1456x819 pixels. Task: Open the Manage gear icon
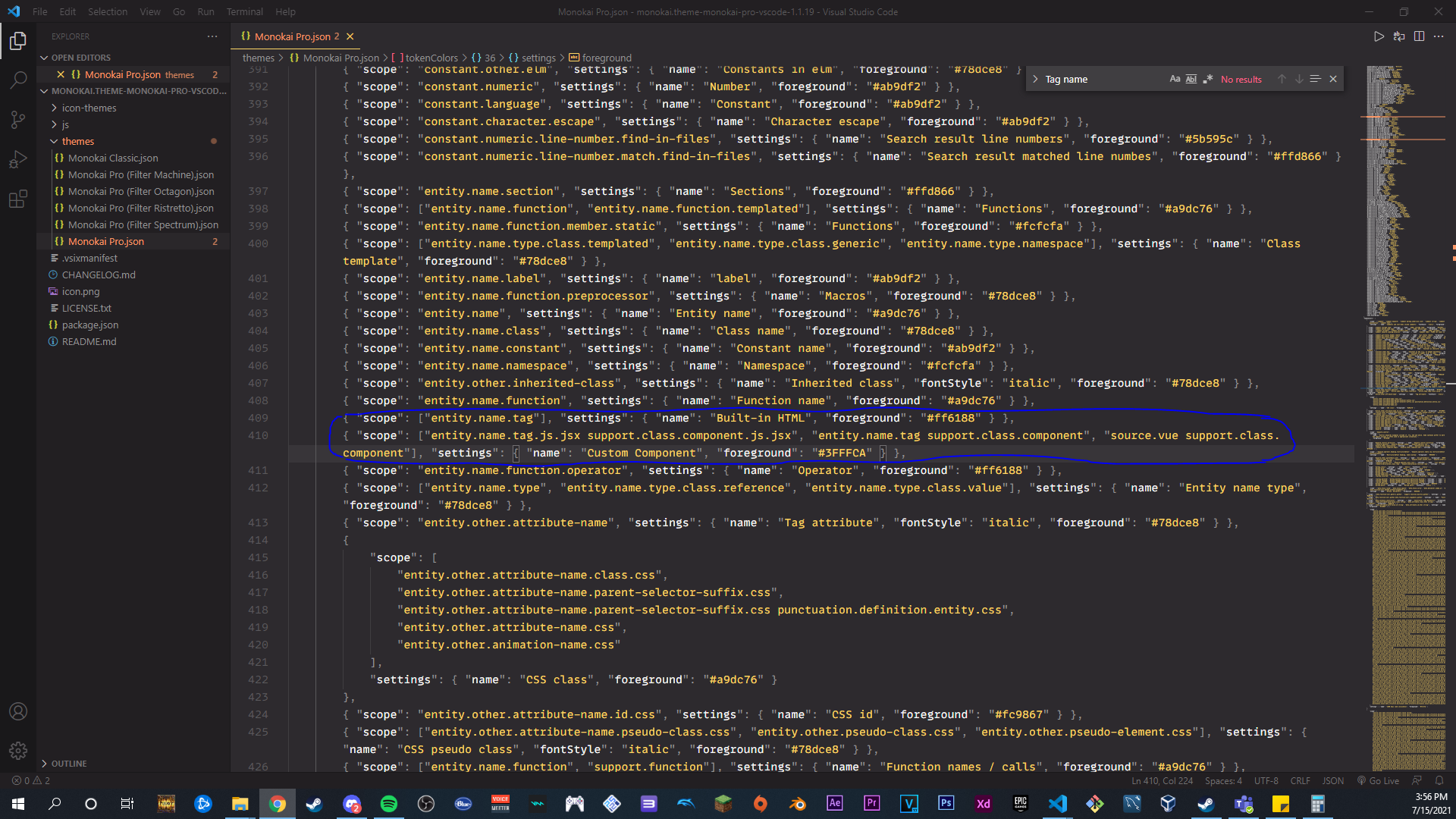[x=18, y=751]
